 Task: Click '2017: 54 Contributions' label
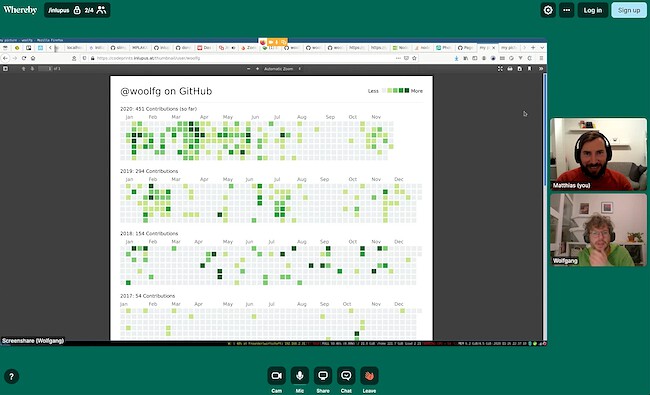147,296
